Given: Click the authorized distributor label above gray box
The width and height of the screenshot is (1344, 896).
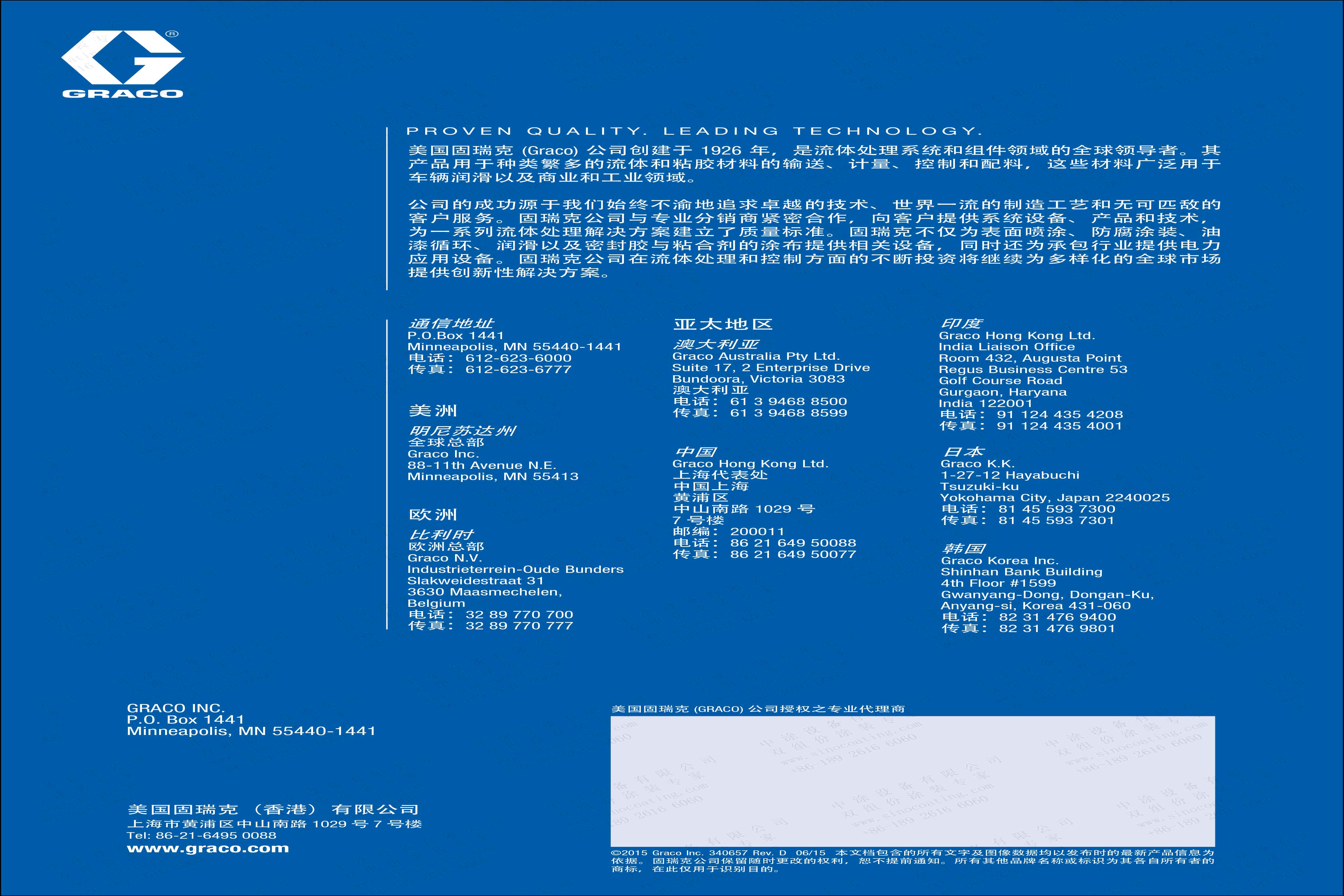Looking at the screenshot, I should [758, 709].
